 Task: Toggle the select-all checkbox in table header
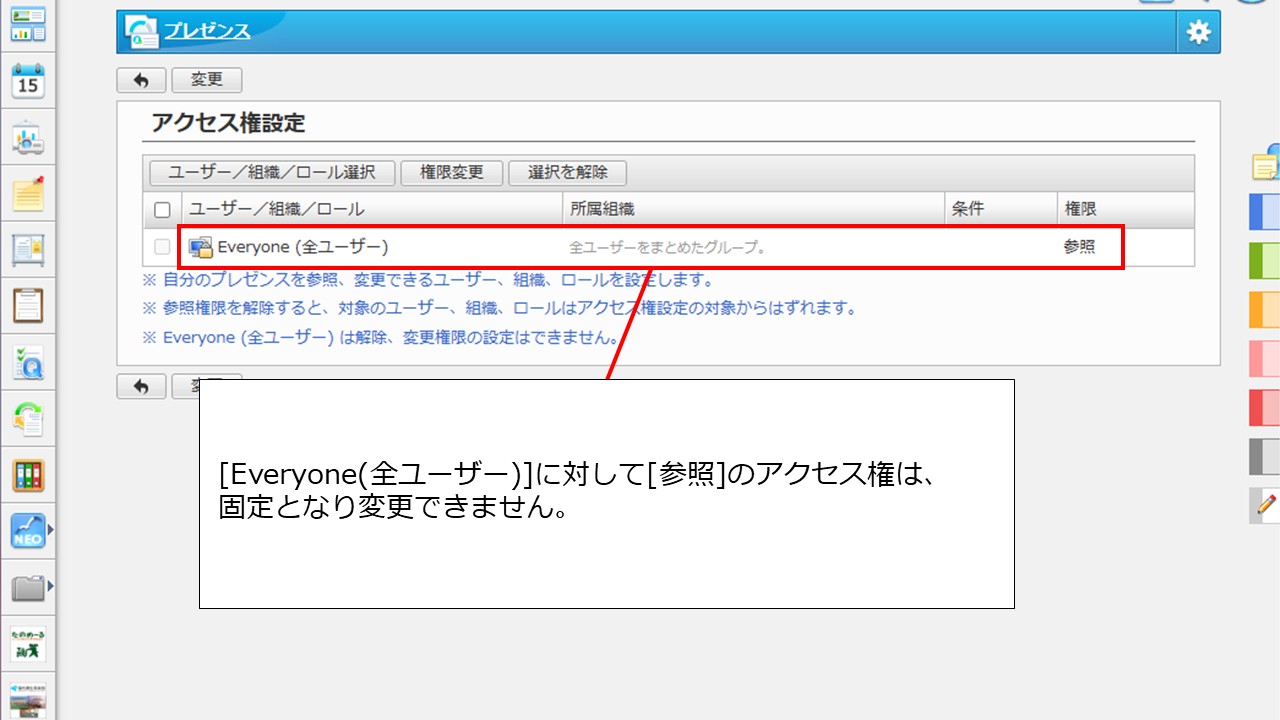click(162, 210)
